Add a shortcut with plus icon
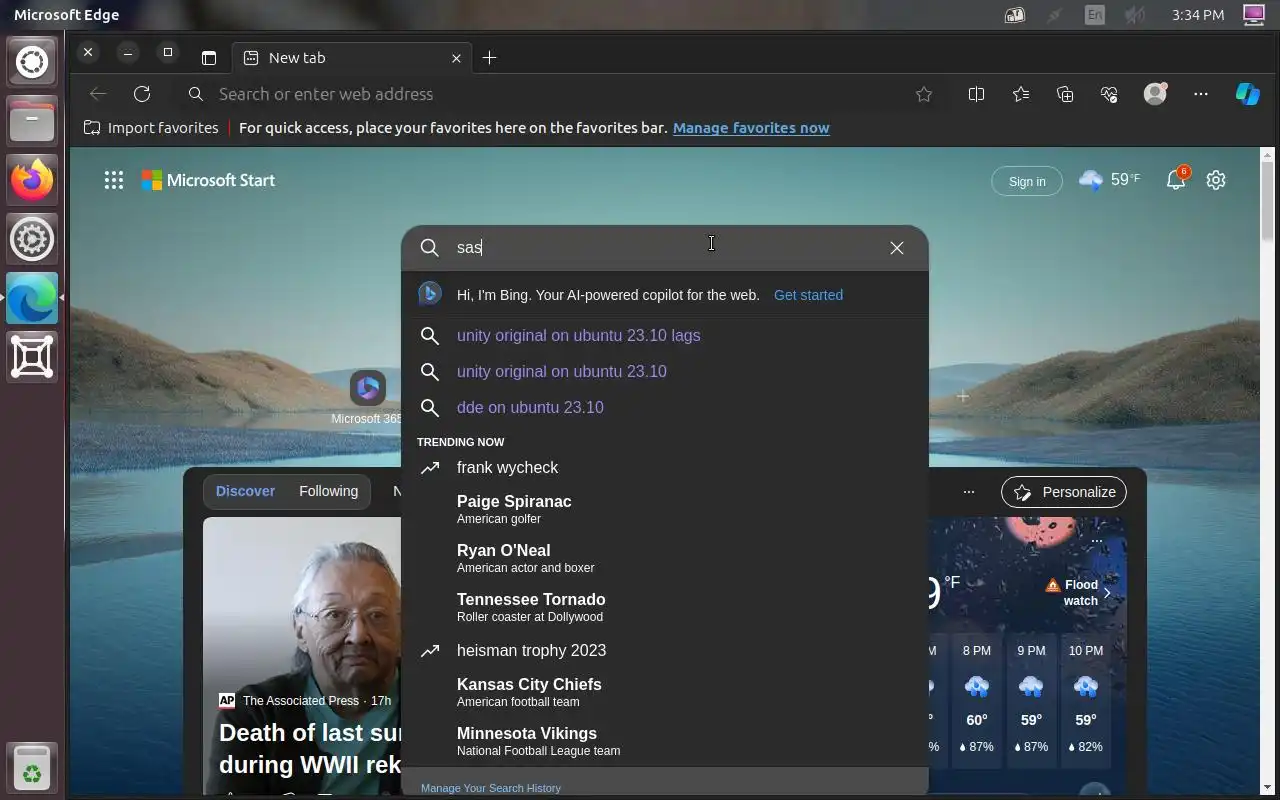 coord(963,397)
